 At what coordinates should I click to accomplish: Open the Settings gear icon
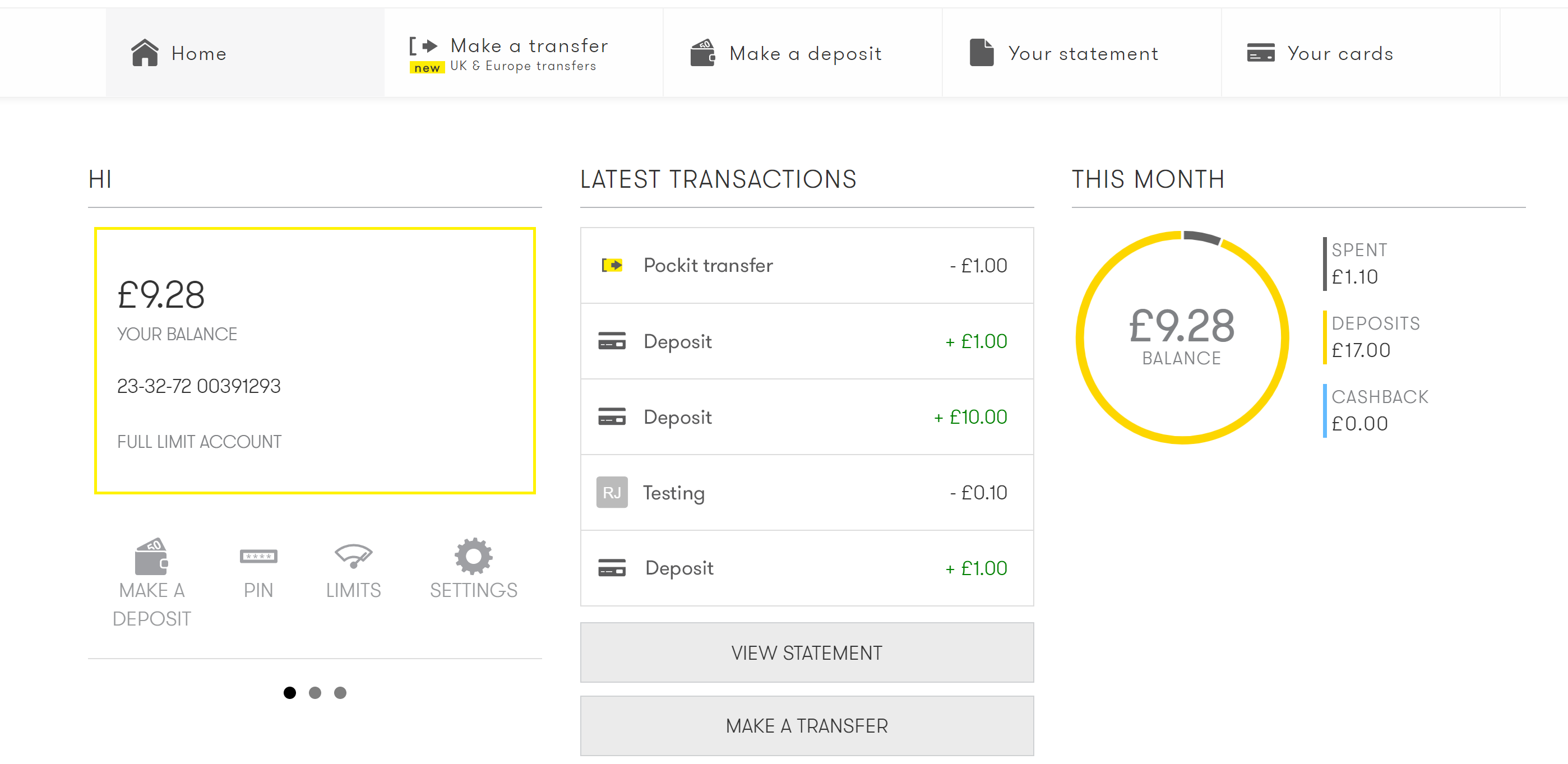tap(473, 555)
